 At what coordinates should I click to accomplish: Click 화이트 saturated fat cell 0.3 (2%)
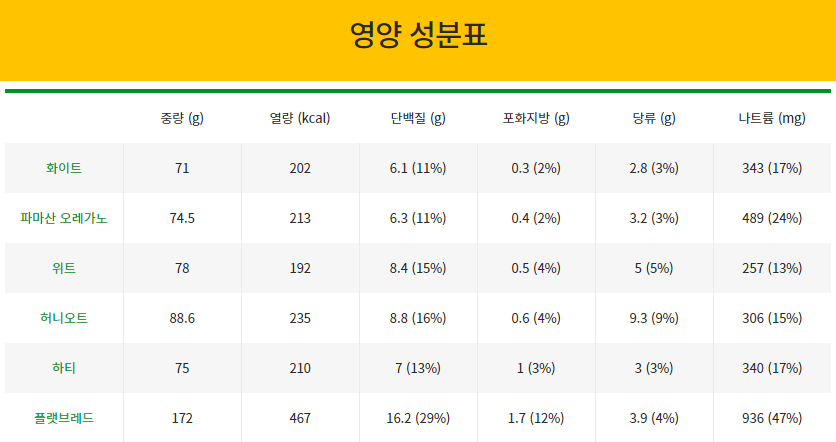point(536,168)
